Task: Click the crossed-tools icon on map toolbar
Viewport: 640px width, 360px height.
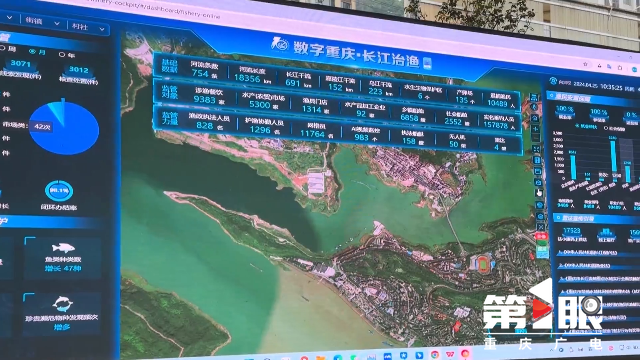Action: [x=541, y=227]
